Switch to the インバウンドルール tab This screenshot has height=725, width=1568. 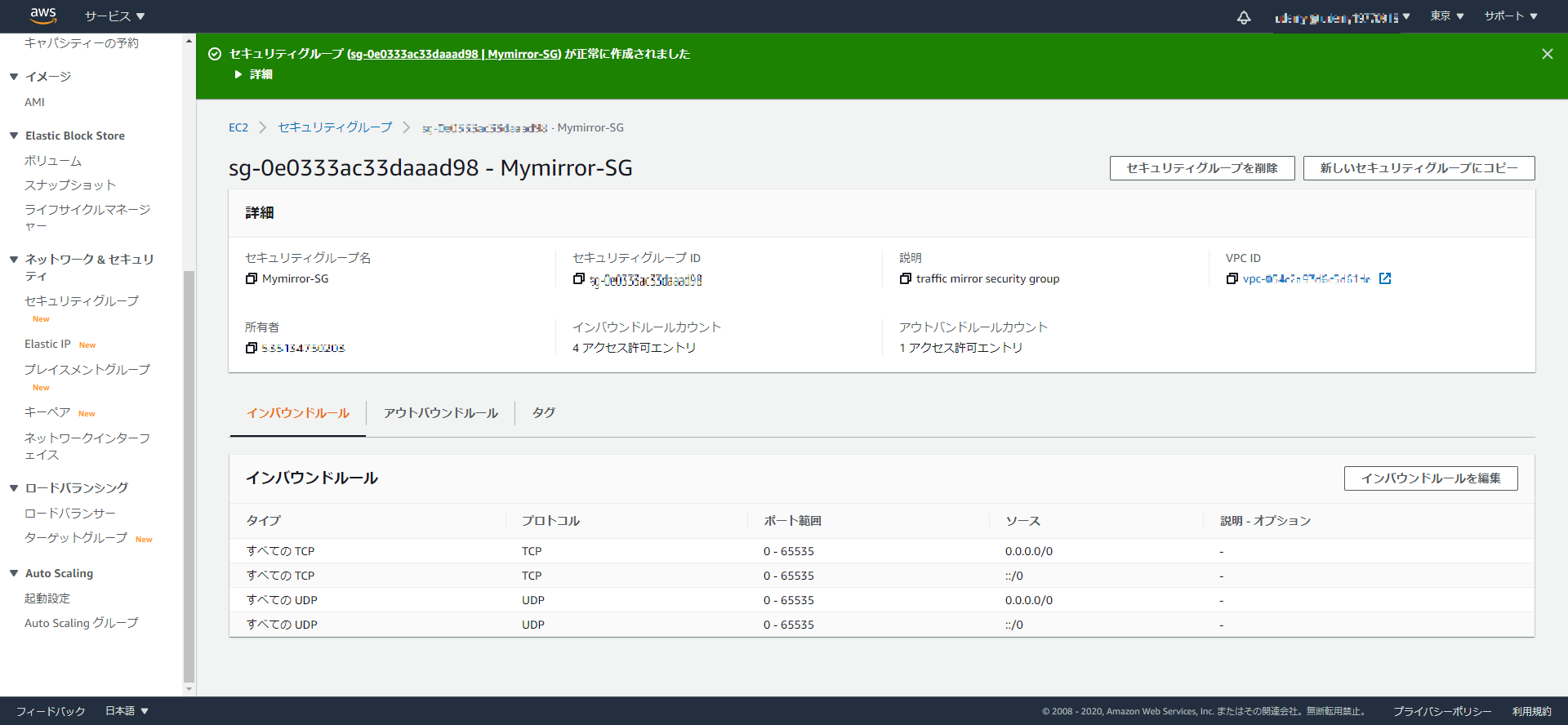point(298,413)
